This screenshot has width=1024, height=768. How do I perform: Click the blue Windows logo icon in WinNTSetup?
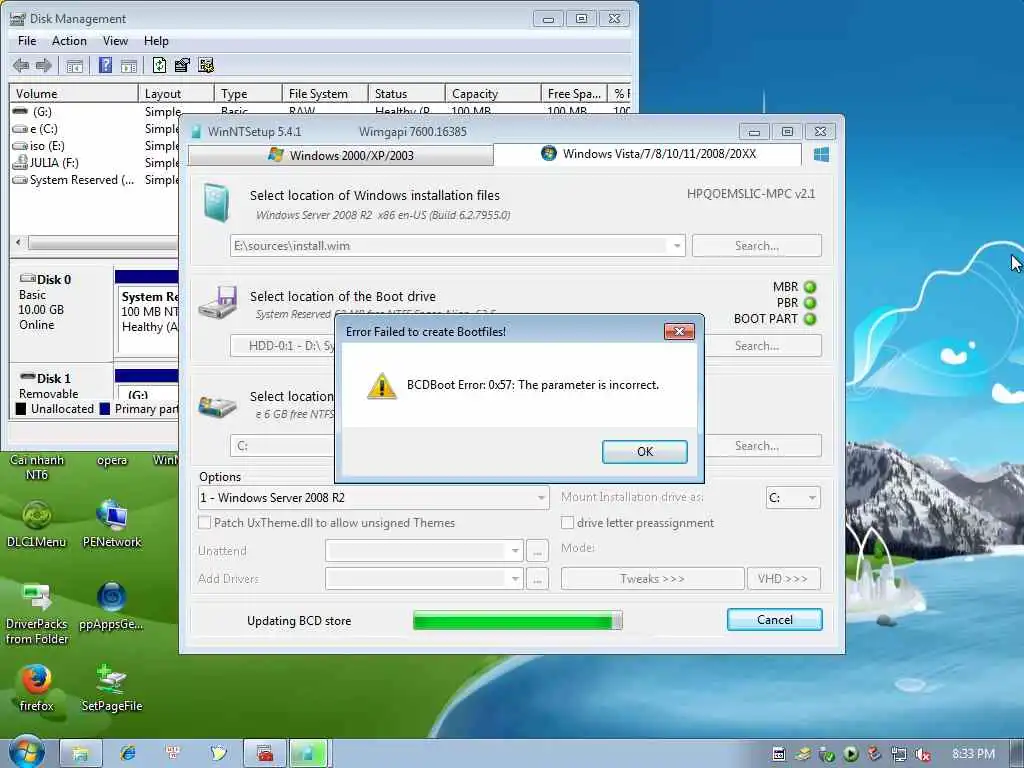[x=822, y=155]
